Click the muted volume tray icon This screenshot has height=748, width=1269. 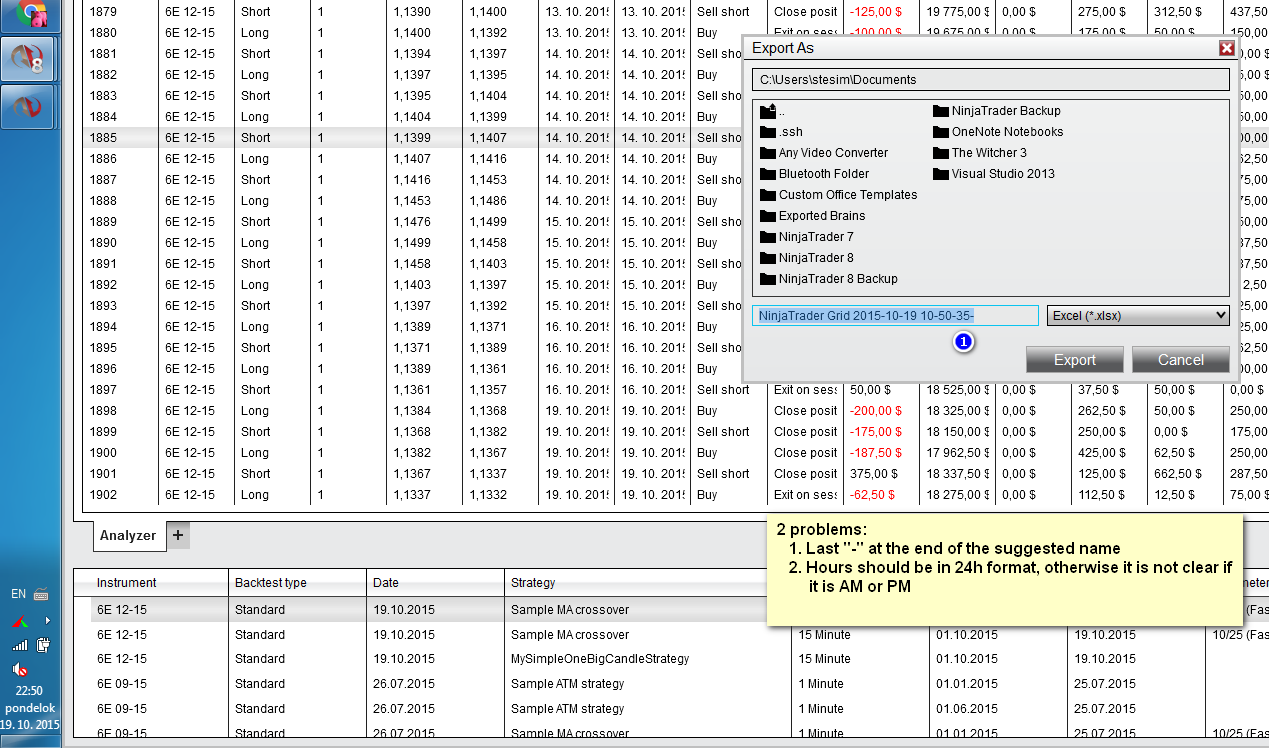(20, 669)
